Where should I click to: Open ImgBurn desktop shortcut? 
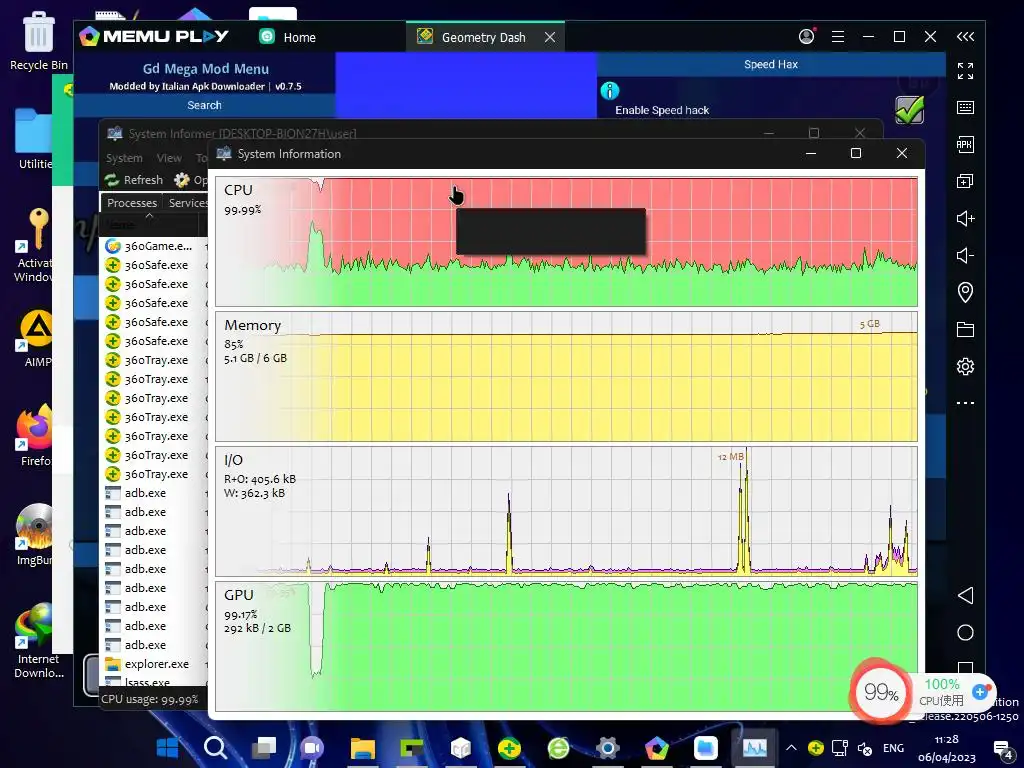pos(35,534)
